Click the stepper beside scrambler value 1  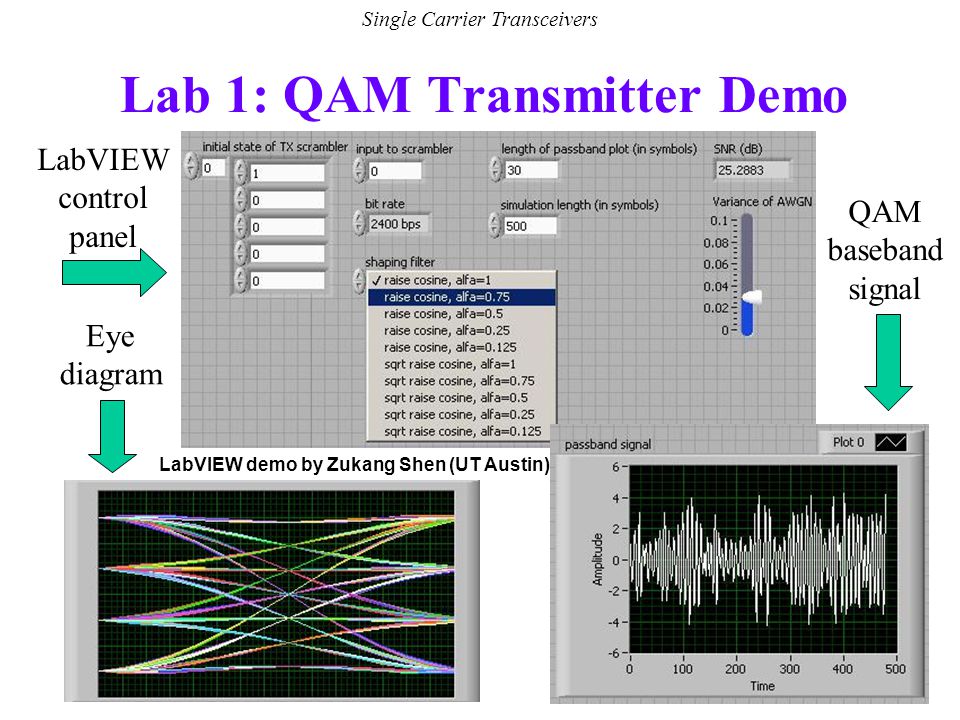(241, 173)
